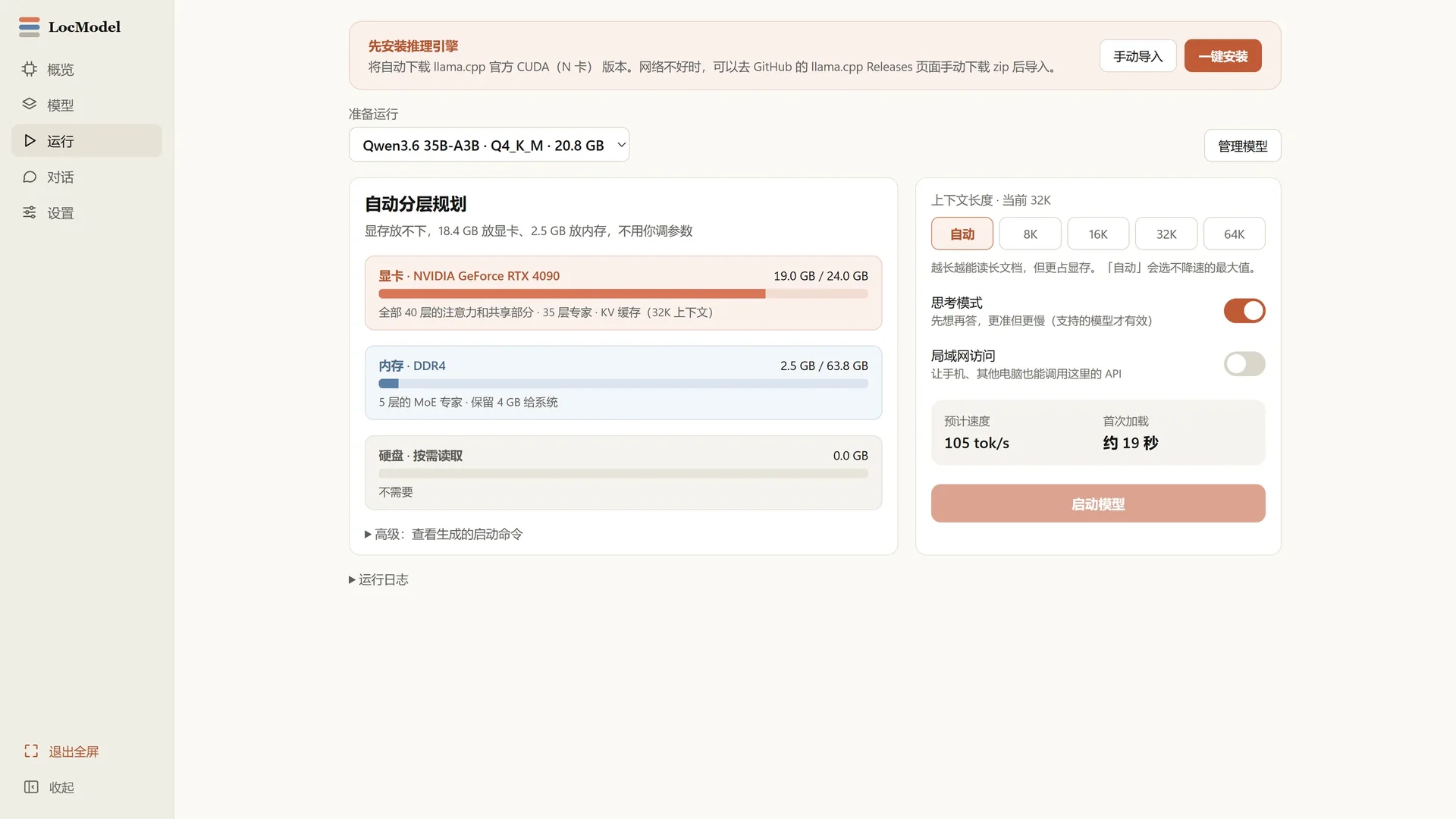Enable 局域网访问 switch

1244,363
